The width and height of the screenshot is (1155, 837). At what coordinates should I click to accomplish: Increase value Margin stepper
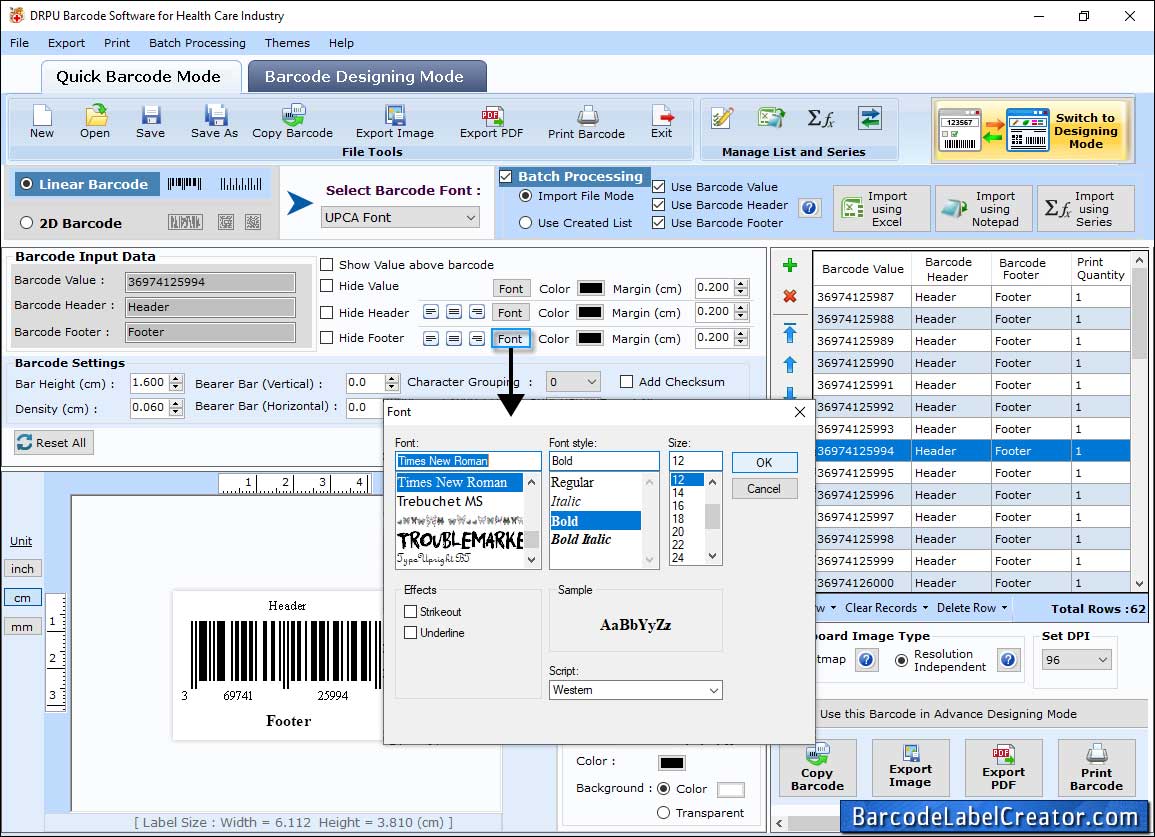point(741,284)
